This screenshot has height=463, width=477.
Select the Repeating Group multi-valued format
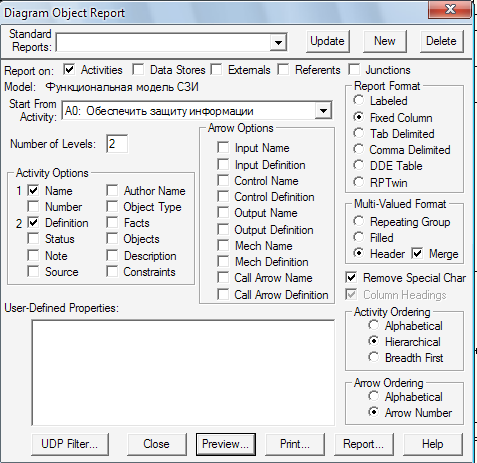click(x=359, y=221)
